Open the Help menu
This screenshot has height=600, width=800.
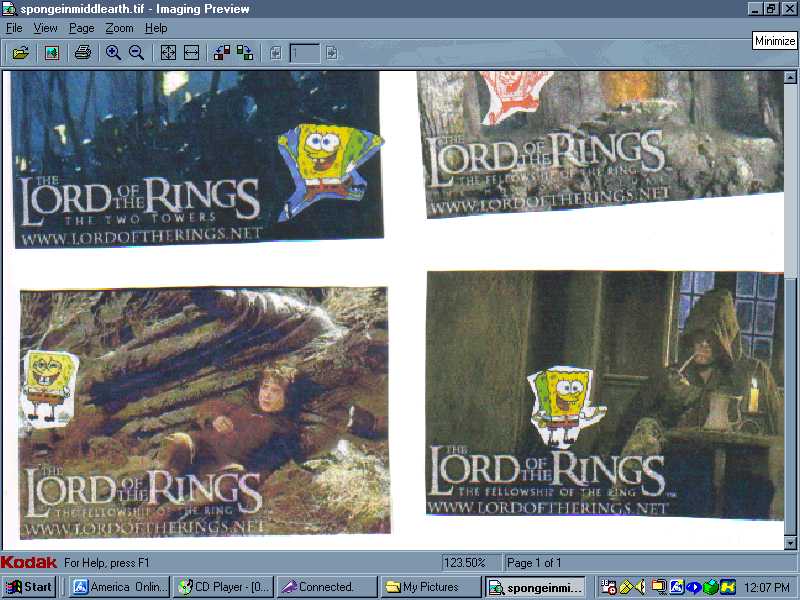156,28
